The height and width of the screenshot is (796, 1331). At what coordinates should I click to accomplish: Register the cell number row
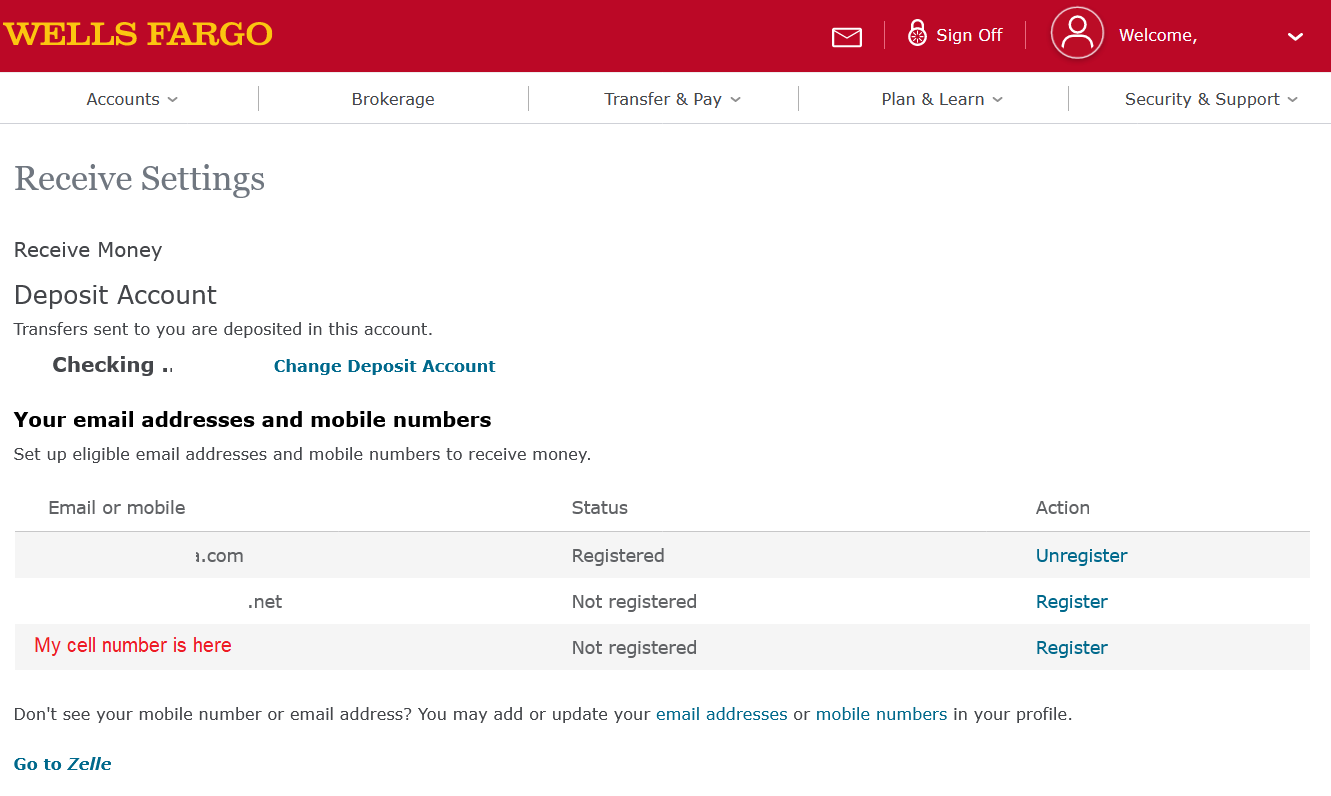pos(1071,648)
